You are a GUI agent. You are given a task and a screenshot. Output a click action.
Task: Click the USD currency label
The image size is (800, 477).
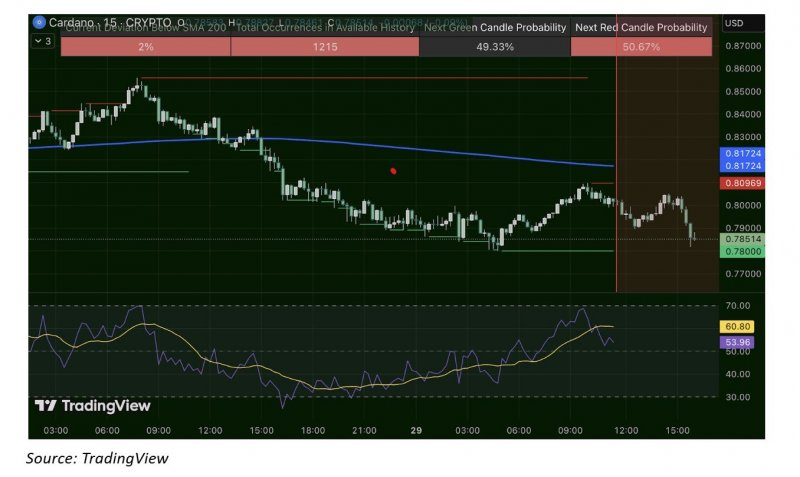[734, 23]
